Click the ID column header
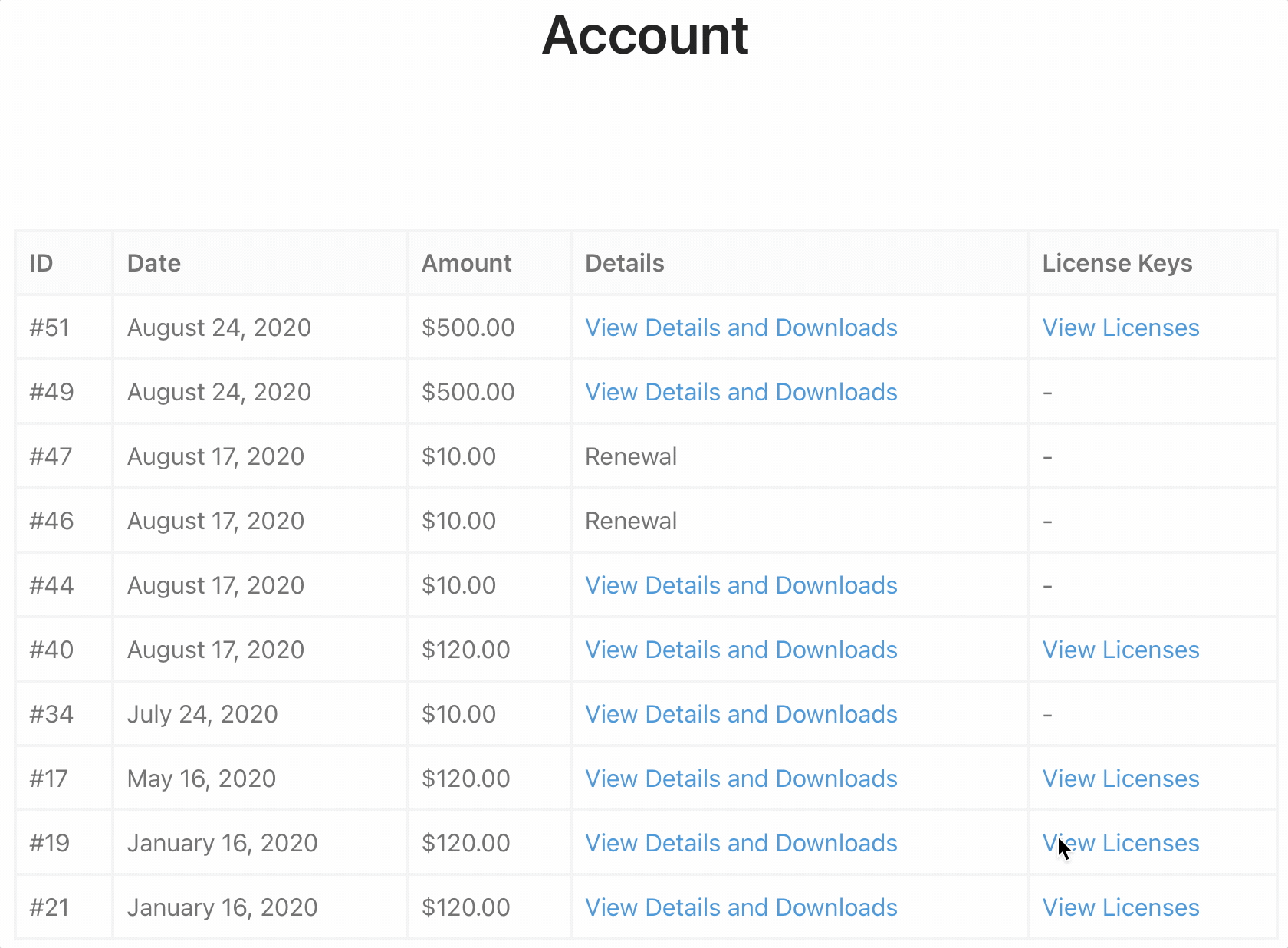The image size is (1288, 948). tap(41, 263)
